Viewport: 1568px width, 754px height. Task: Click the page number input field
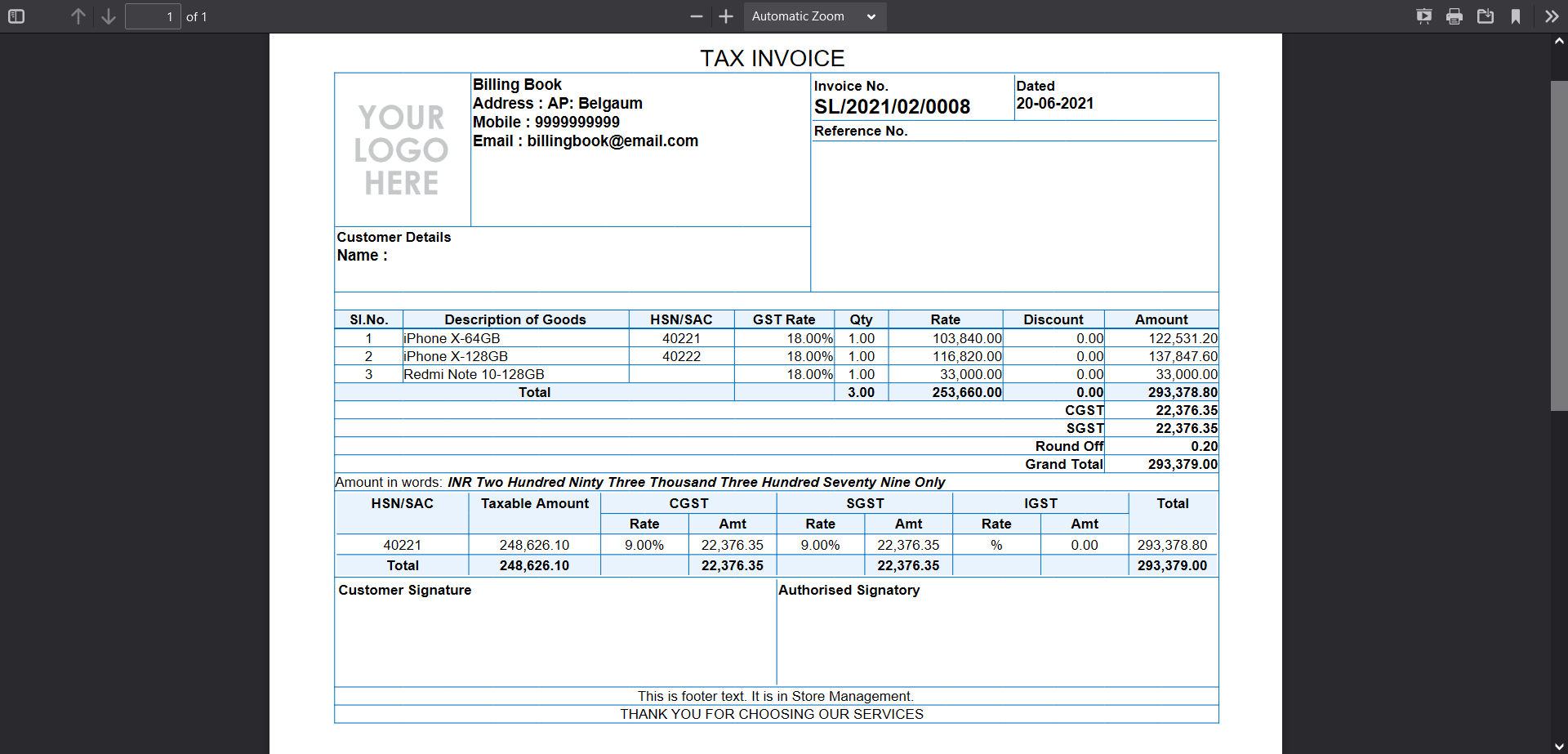(x=153, y=16)
